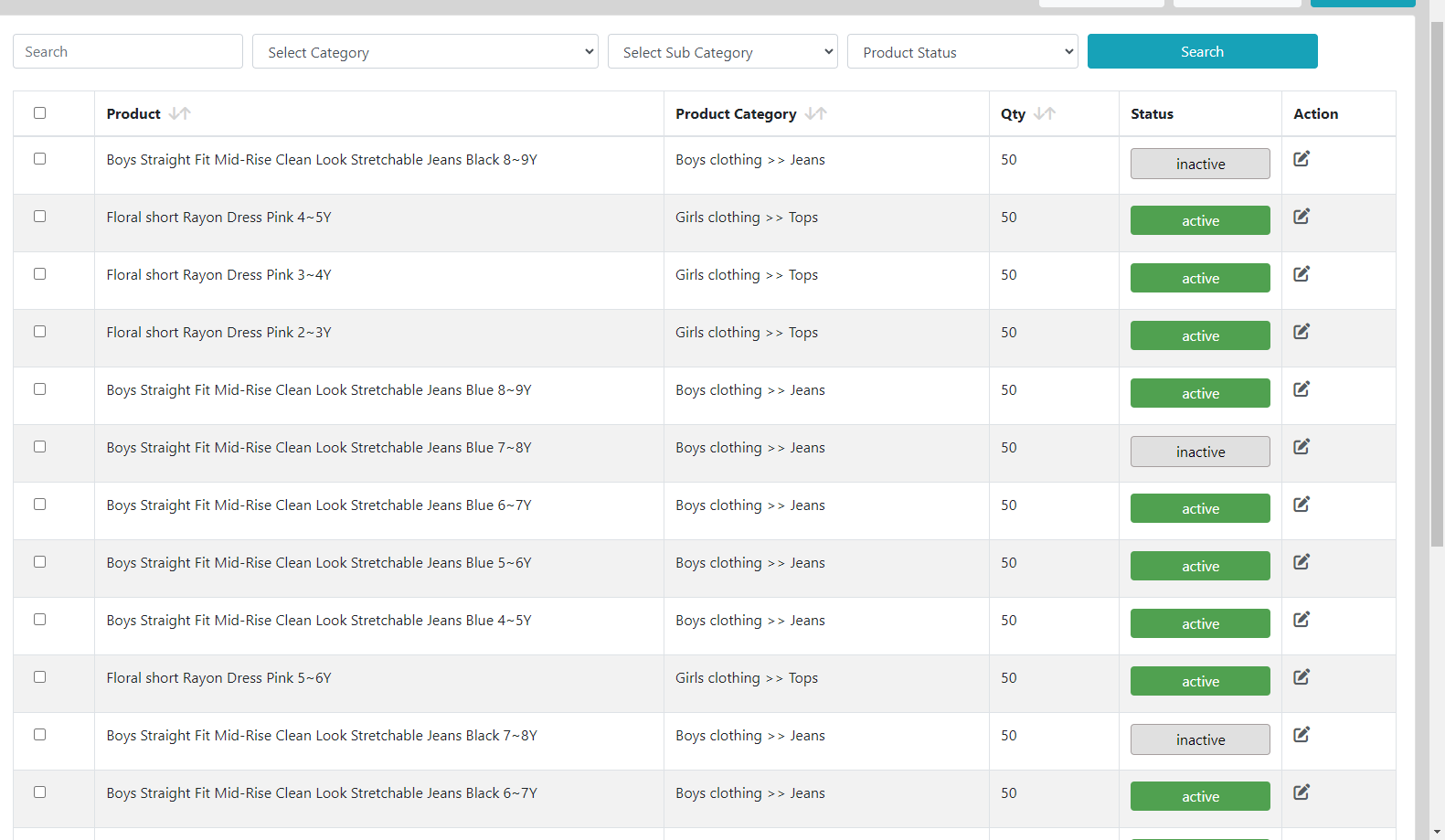The image size is (1445, 840).
Task: Edit Boys Jeans Black 8~9Y product
Action: click(1302, 159)
